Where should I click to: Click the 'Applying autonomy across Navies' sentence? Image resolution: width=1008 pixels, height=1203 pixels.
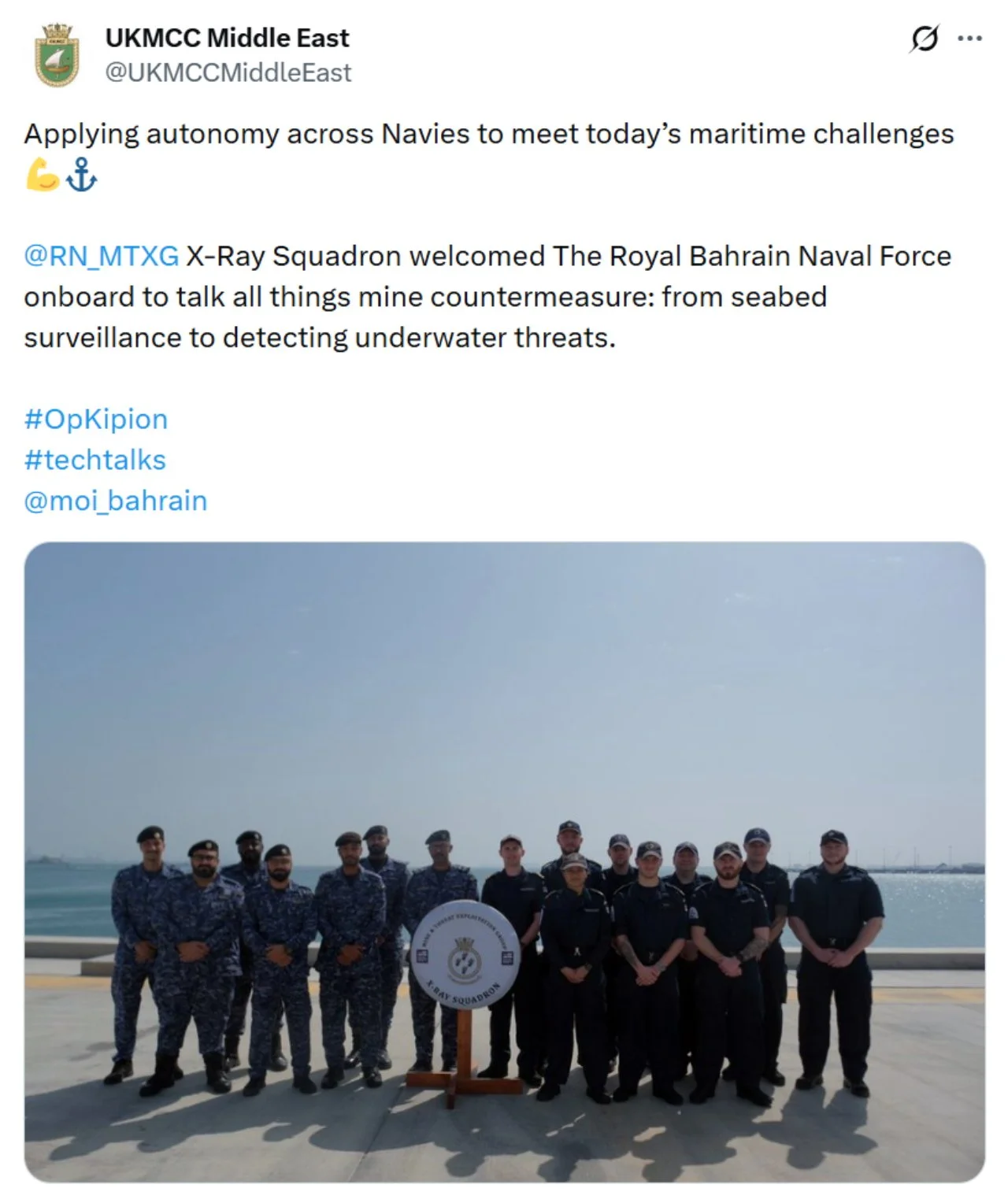(489, 134)
